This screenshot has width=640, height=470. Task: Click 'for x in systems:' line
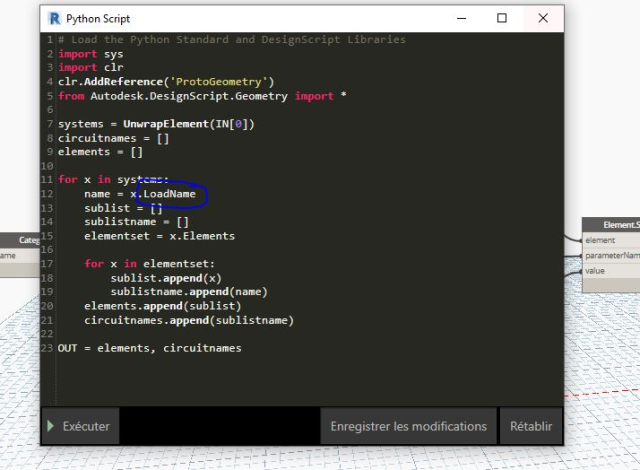click(113, 180)
